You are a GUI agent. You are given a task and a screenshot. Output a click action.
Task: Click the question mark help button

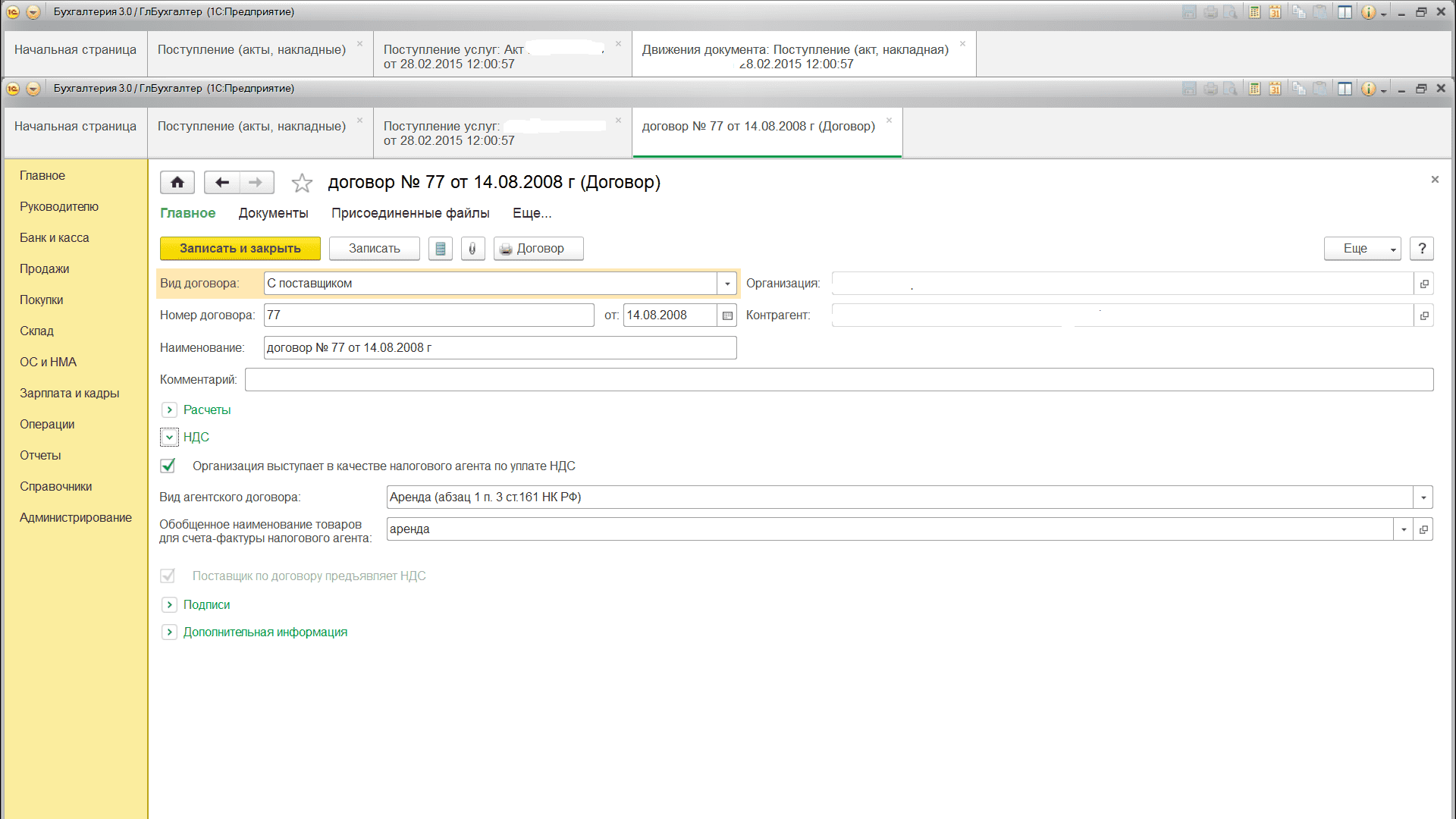1422,249
